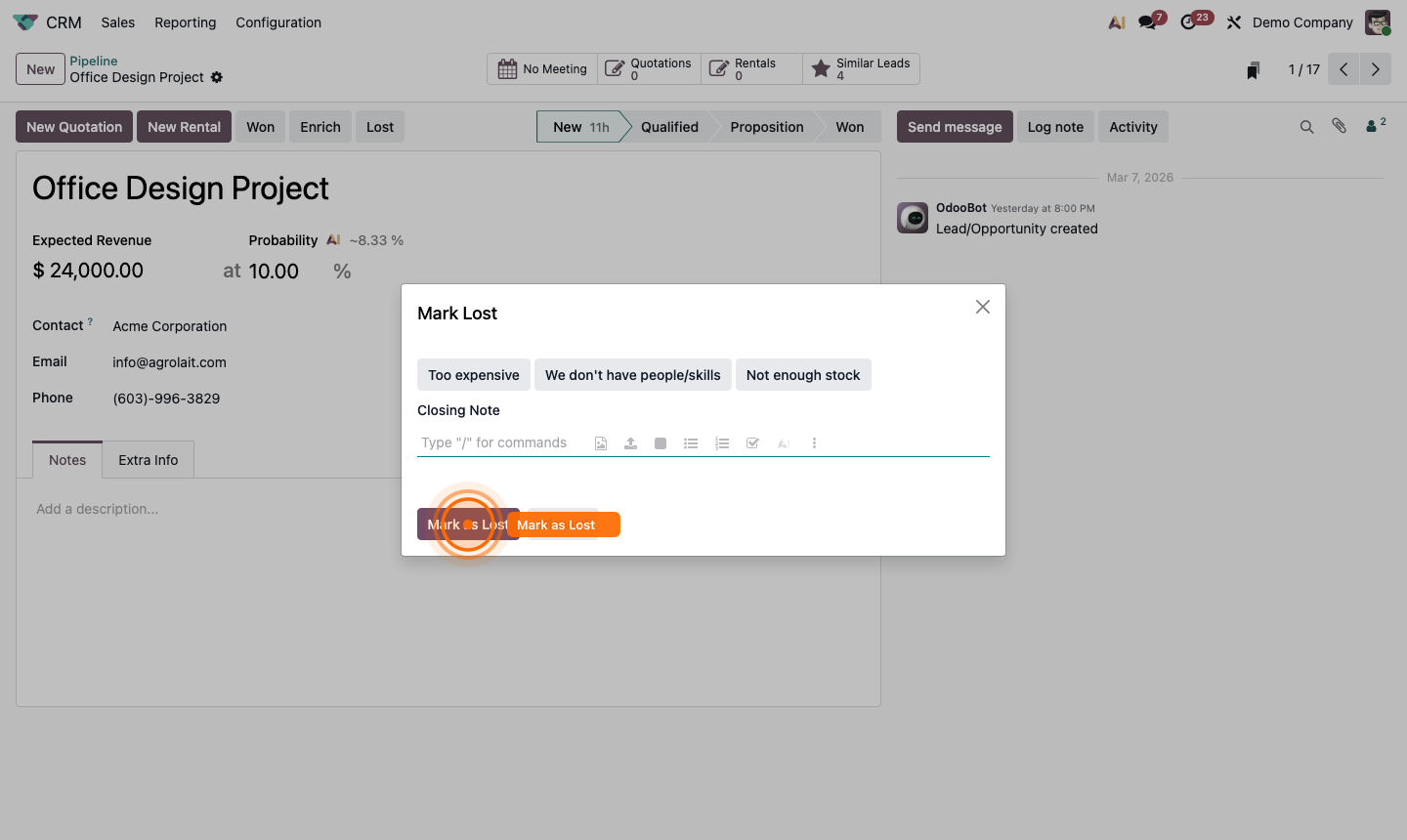
Task: Select the 'Not enough stock' lost reason
Action: pos(803,374)
